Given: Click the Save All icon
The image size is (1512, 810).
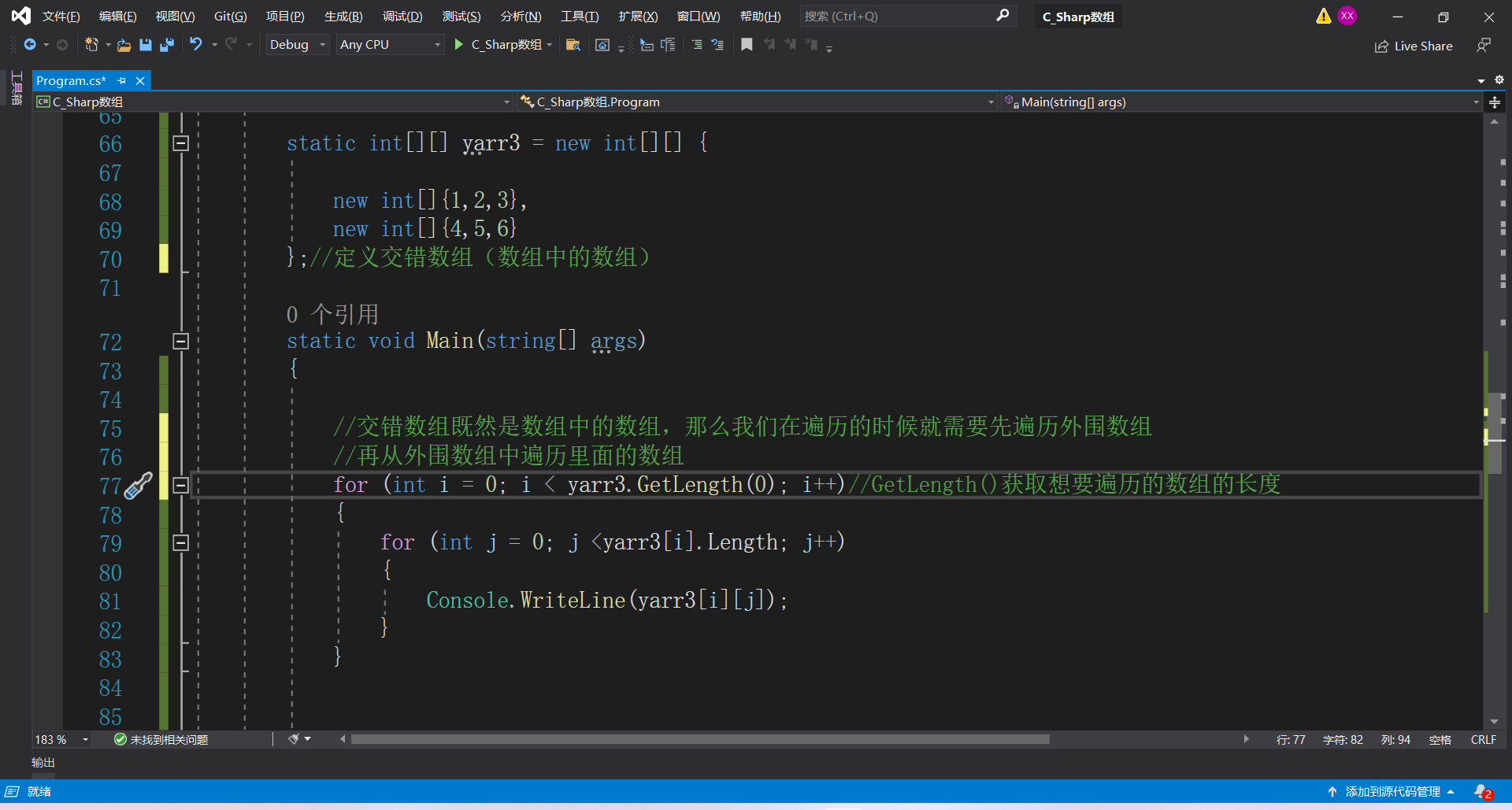Looking at the screenshot, I should click(166, 45).
